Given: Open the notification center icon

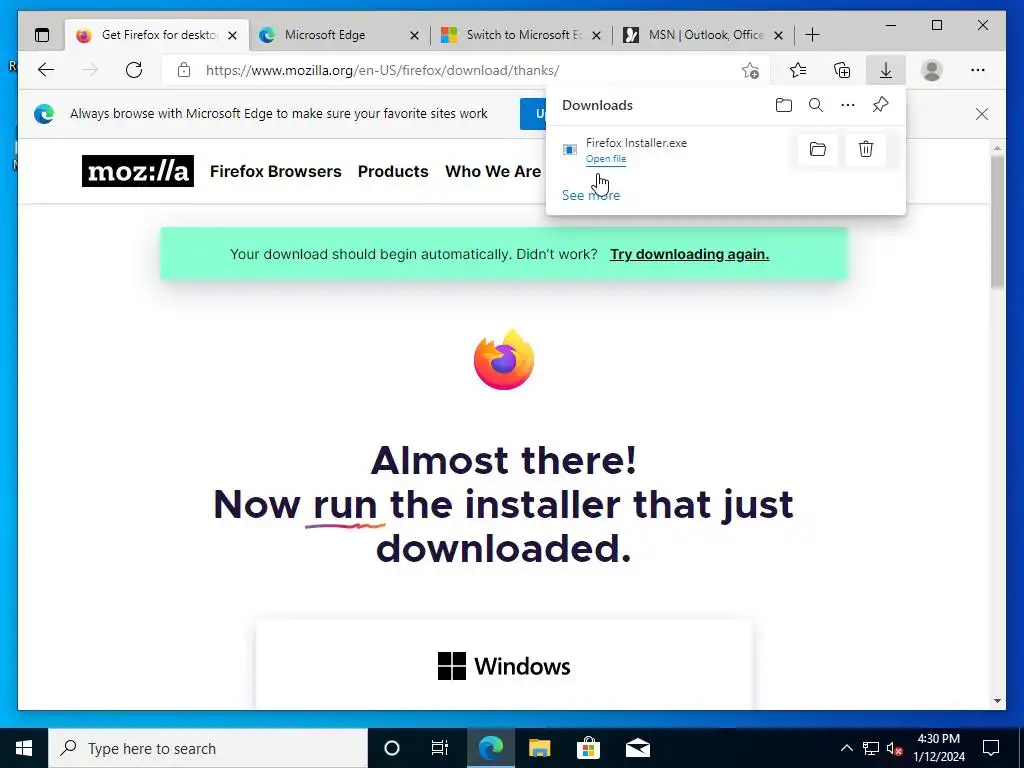Looking at the screenshot, I should click(x=991, y=748).
